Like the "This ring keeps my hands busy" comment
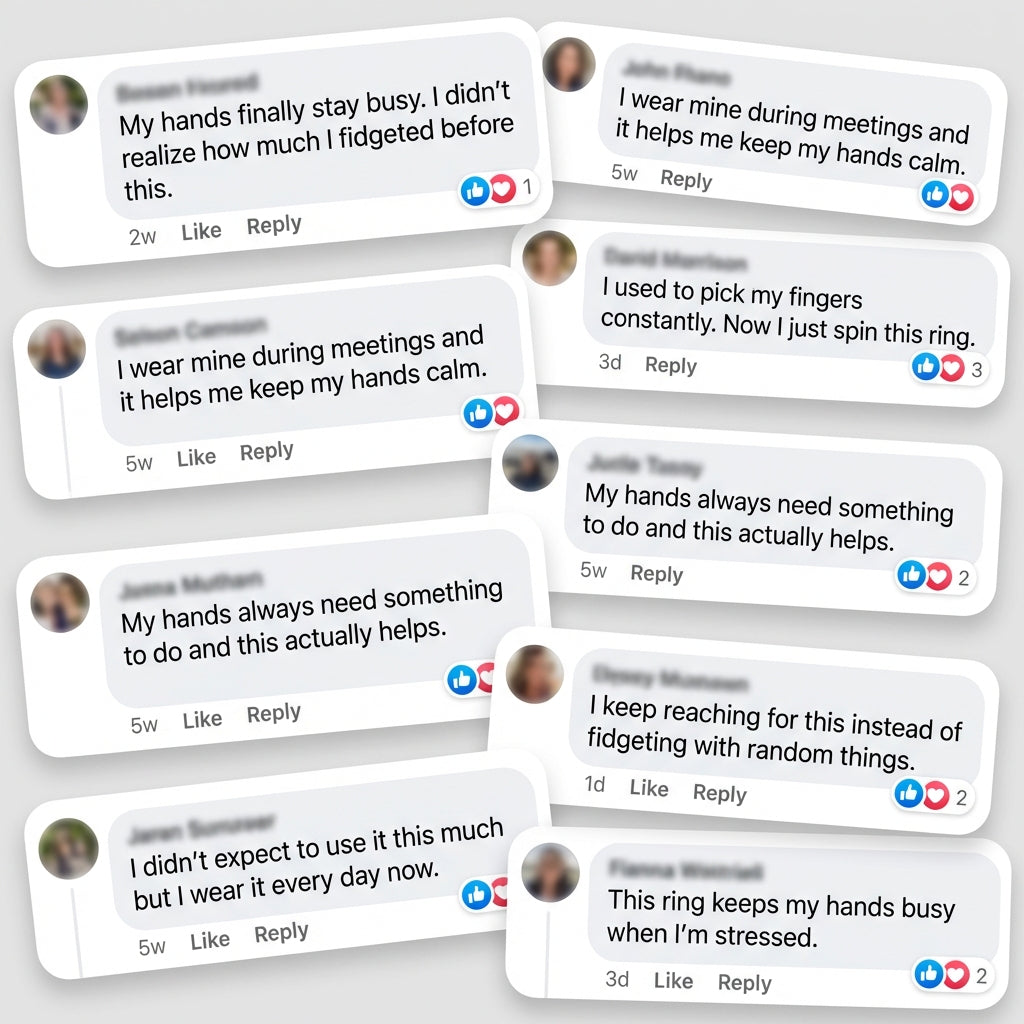 click(x=673, y=981)
